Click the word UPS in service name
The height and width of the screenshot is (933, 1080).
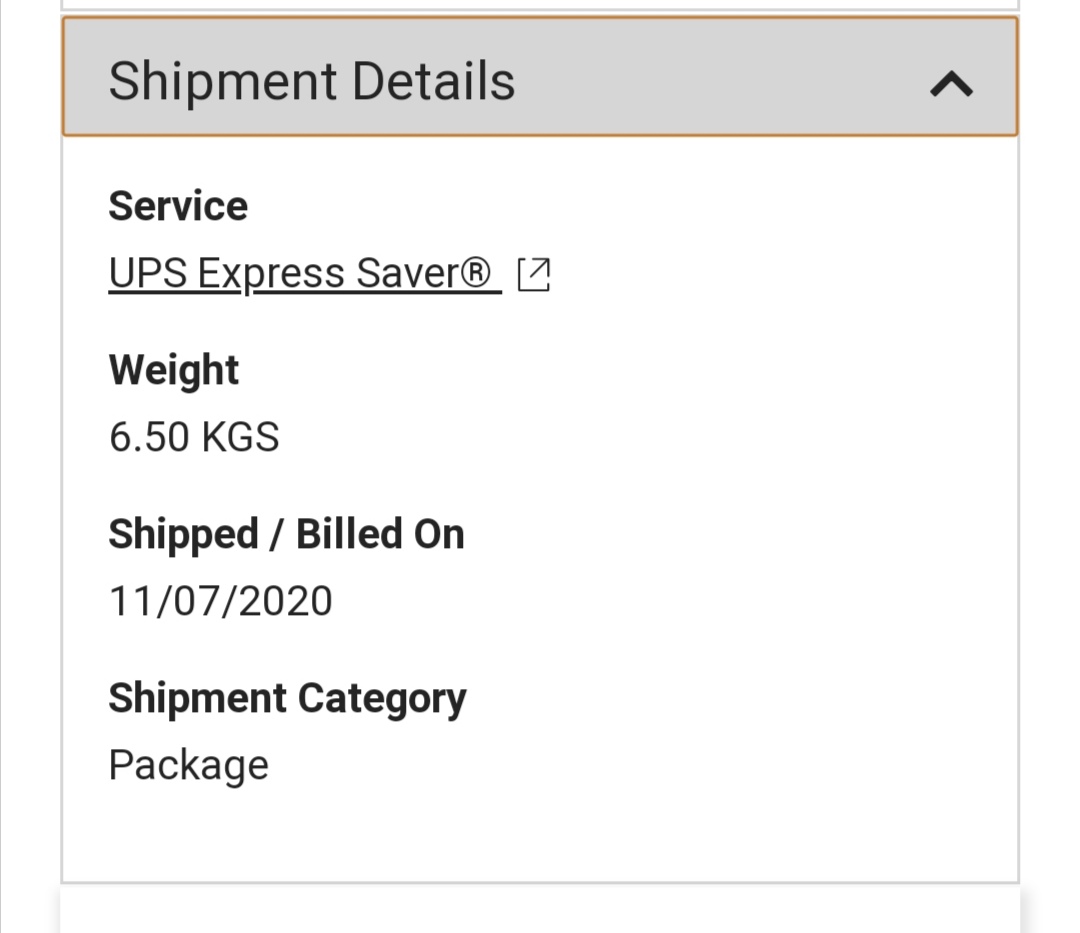tap(148, 273)
